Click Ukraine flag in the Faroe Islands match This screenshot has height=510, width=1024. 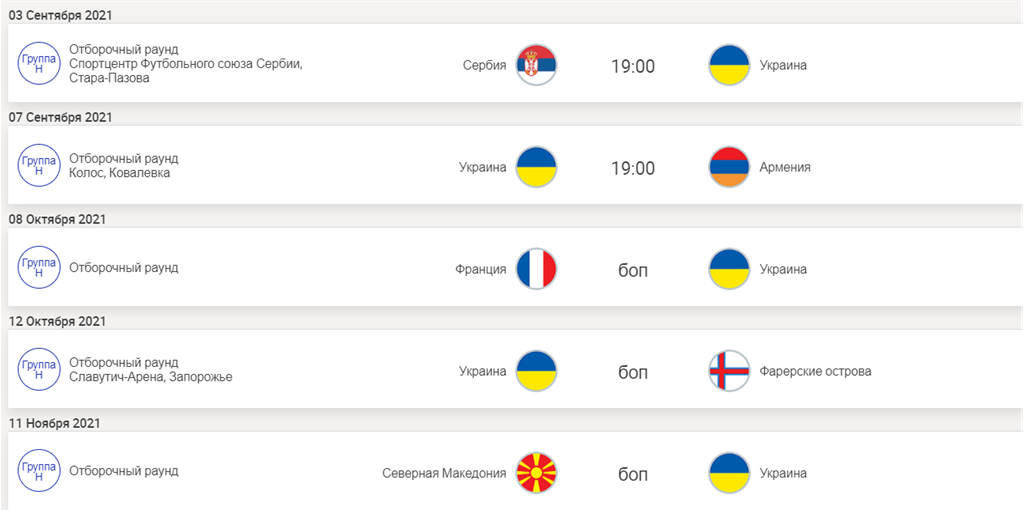pos(536,372)
